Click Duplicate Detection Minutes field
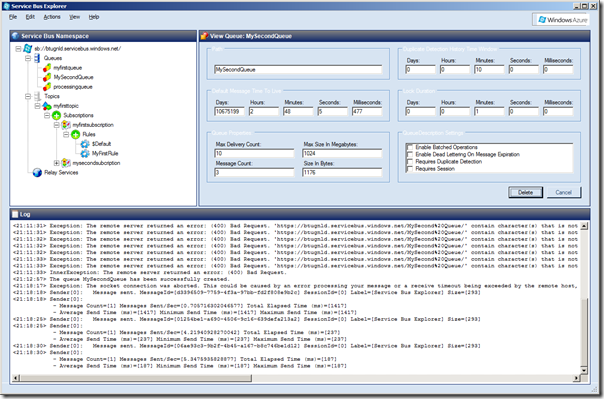 pos(489,70)
